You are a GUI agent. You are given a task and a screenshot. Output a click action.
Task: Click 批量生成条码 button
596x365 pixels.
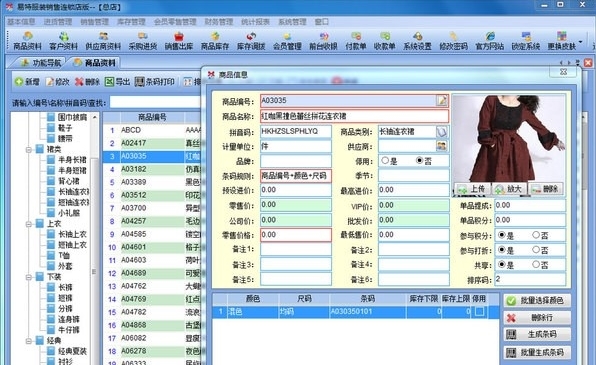(537, 352)
